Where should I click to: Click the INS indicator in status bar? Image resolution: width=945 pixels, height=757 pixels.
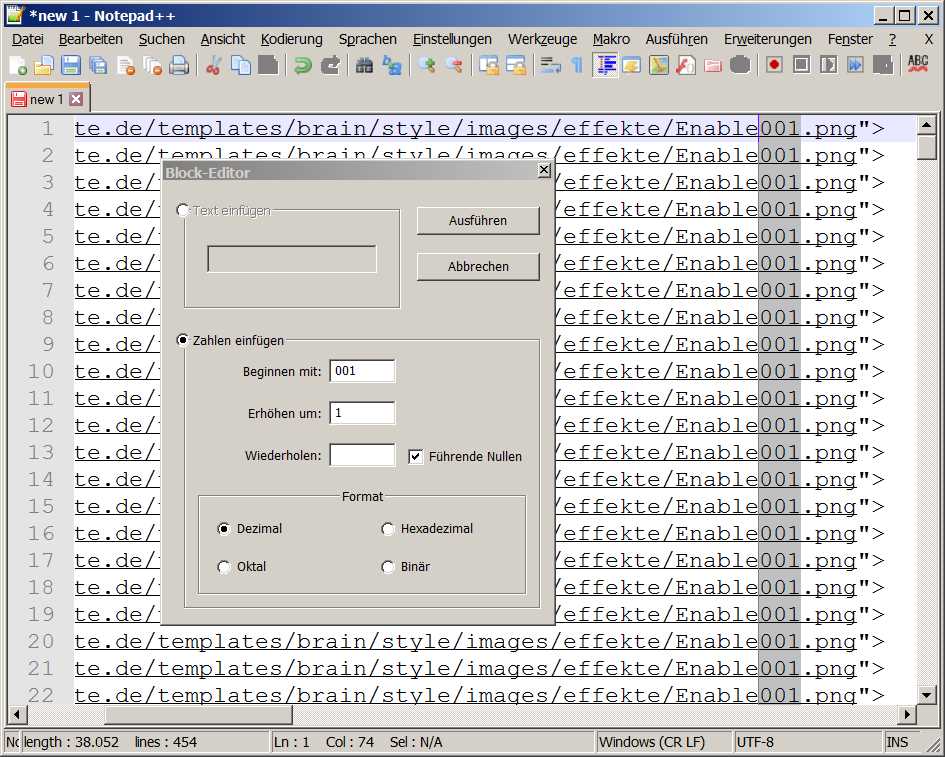click(897, 742)
